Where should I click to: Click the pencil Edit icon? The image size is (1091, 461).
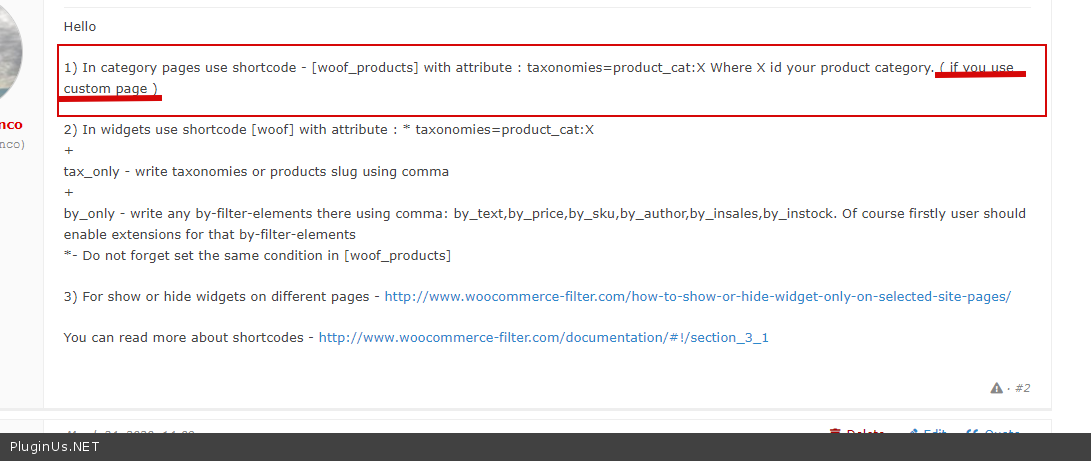click(x=912, y=434)
